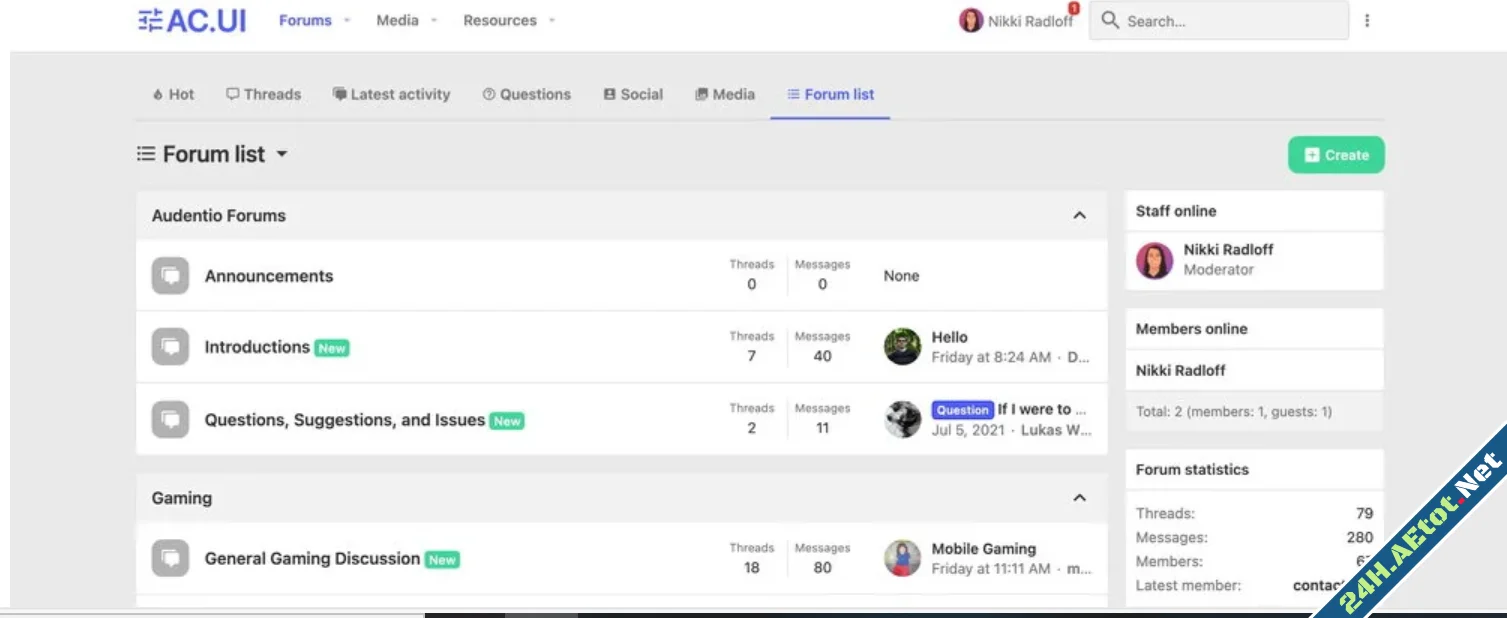Switch to the Hot tab
Viewport: 1507px width, 618px height.
tap(173, 94)
